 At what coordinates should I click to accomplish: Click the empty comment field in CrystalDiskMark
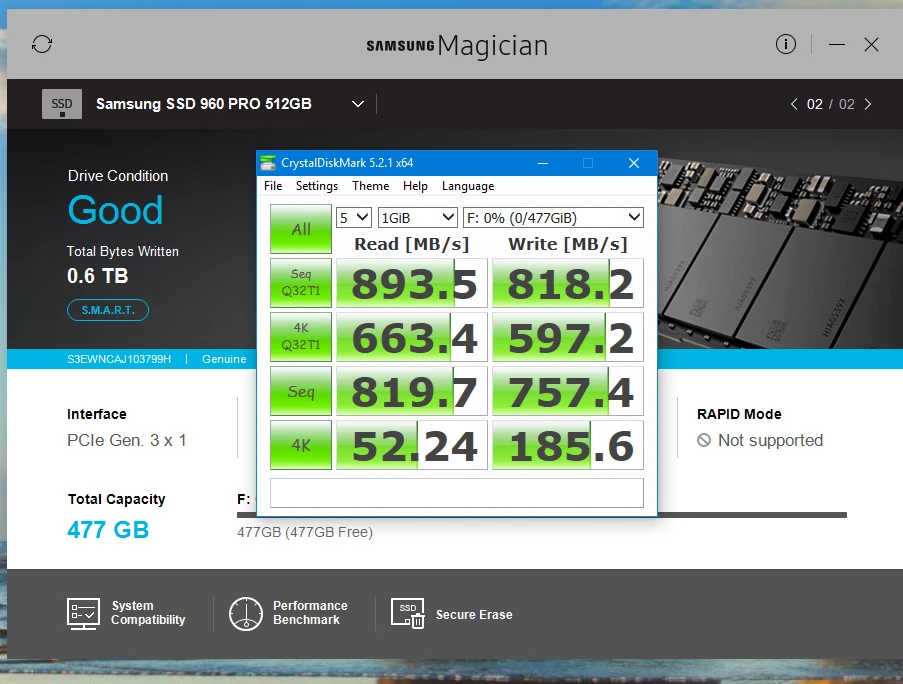[x=457, y=493]
